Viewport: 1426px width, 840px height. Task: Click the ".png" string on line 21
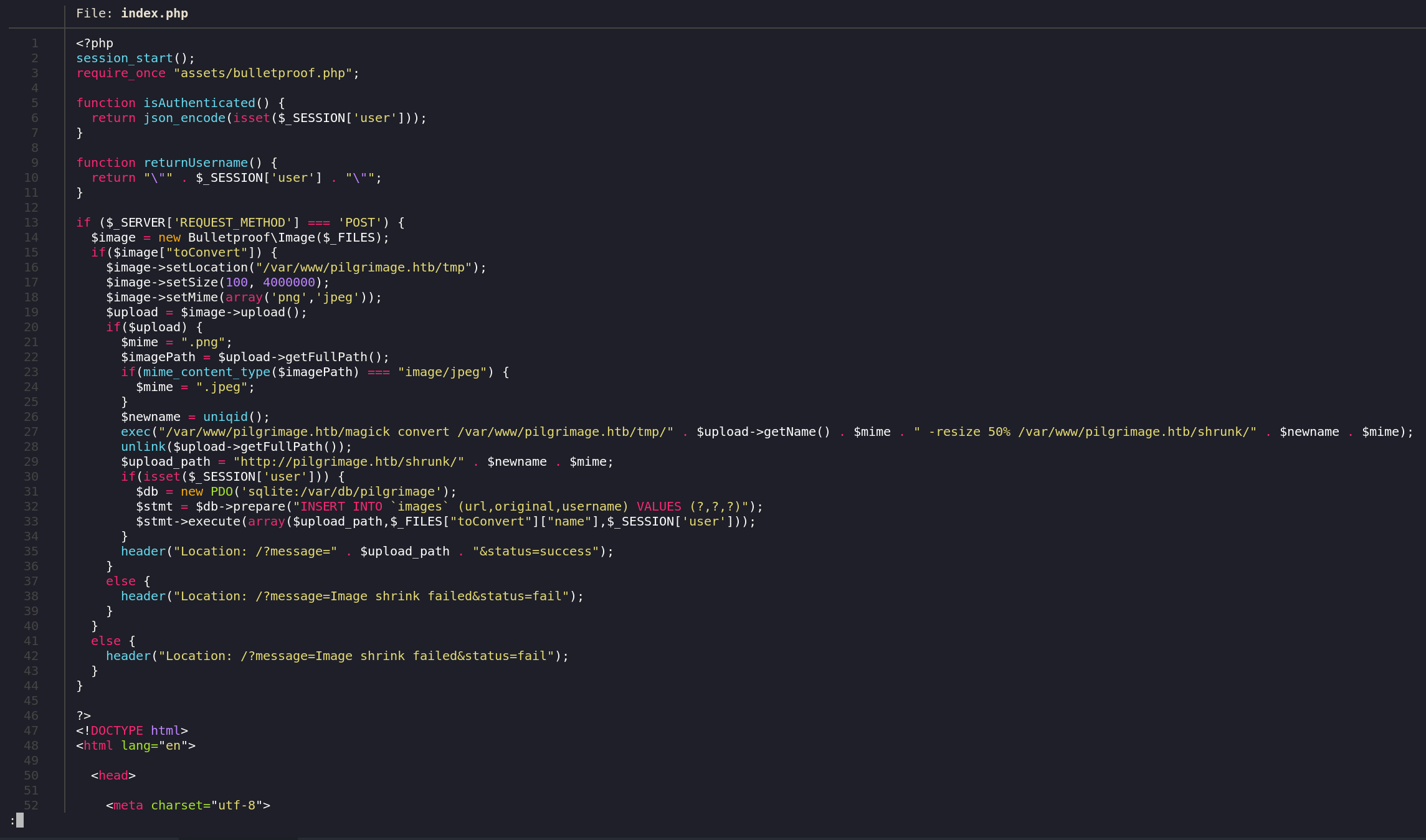(x=203, y=342)
